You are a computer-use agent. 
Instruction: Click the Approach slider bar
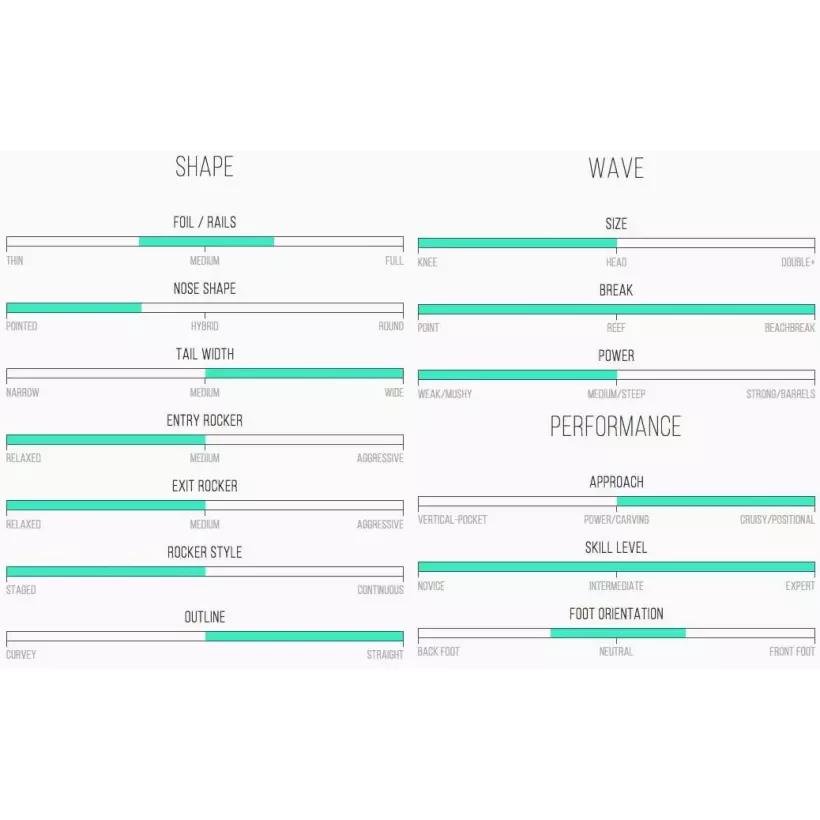pos(616,502)
